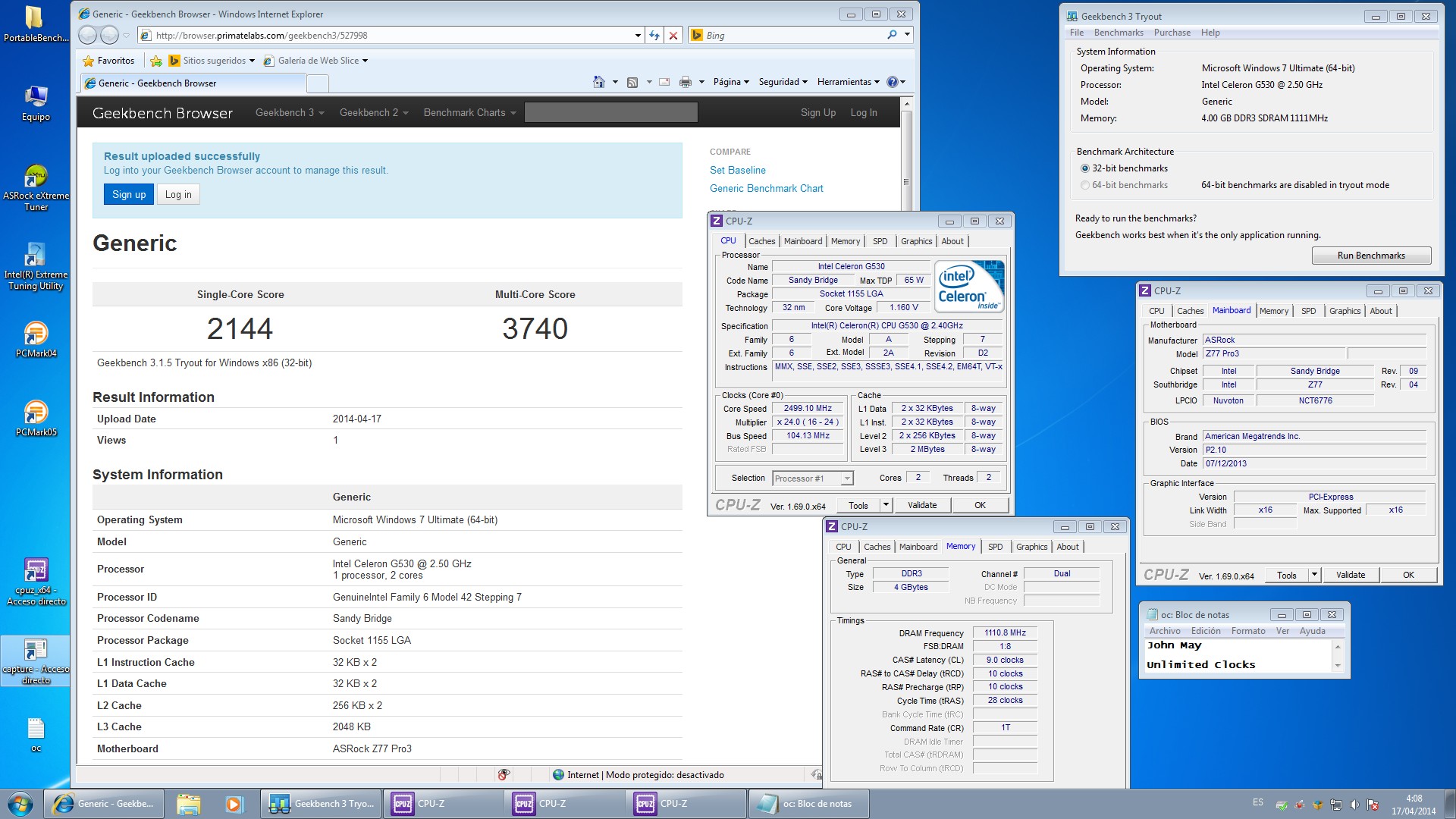Click Validate in the CPU-Z CPU window

point(922,505)
